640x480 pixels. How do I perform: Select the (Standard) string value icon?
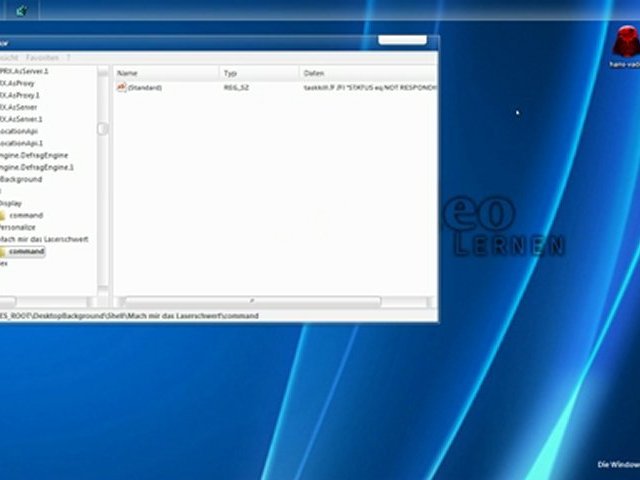point(121,88)
